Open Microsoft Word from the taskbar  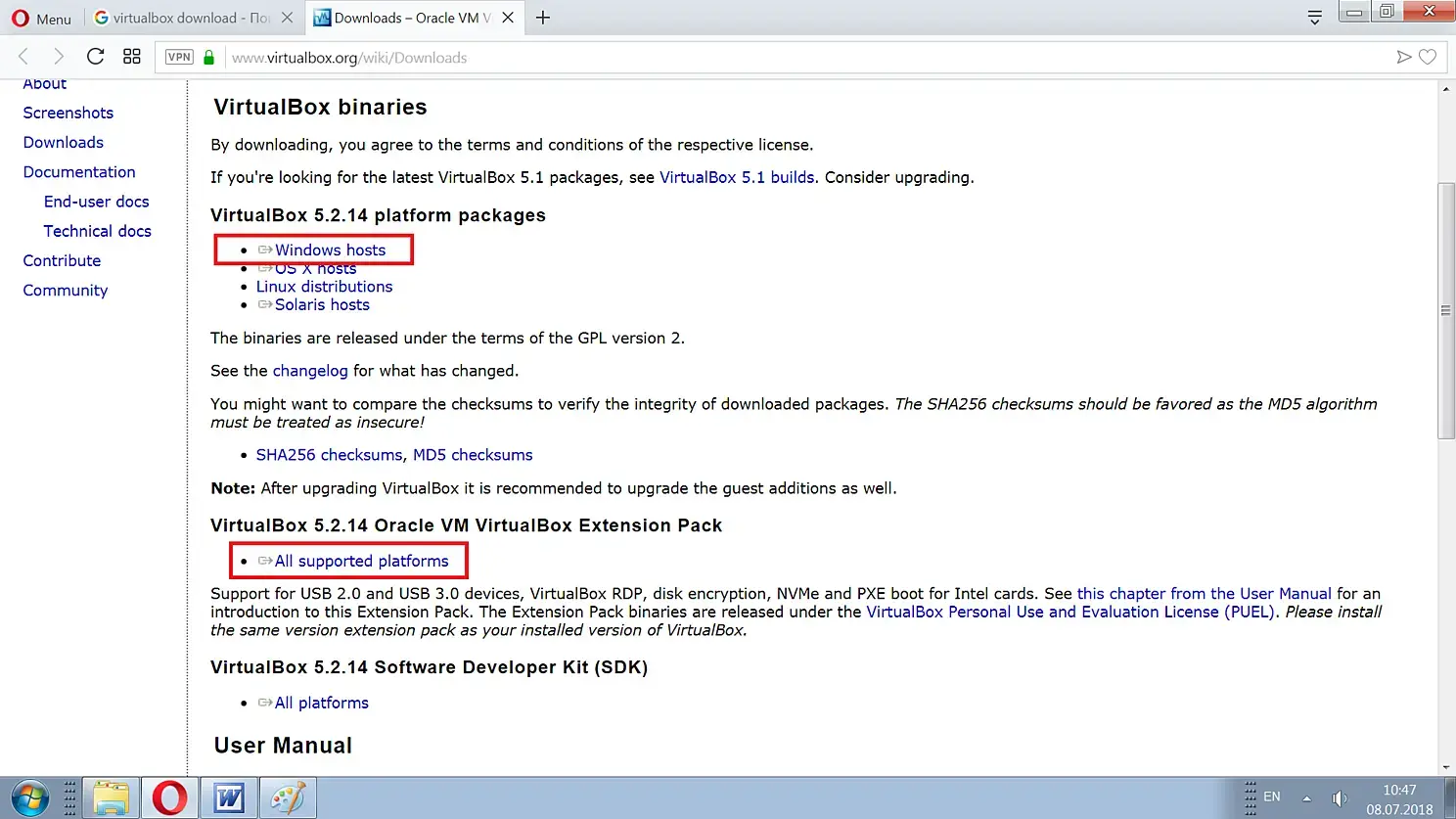point(228,798)
